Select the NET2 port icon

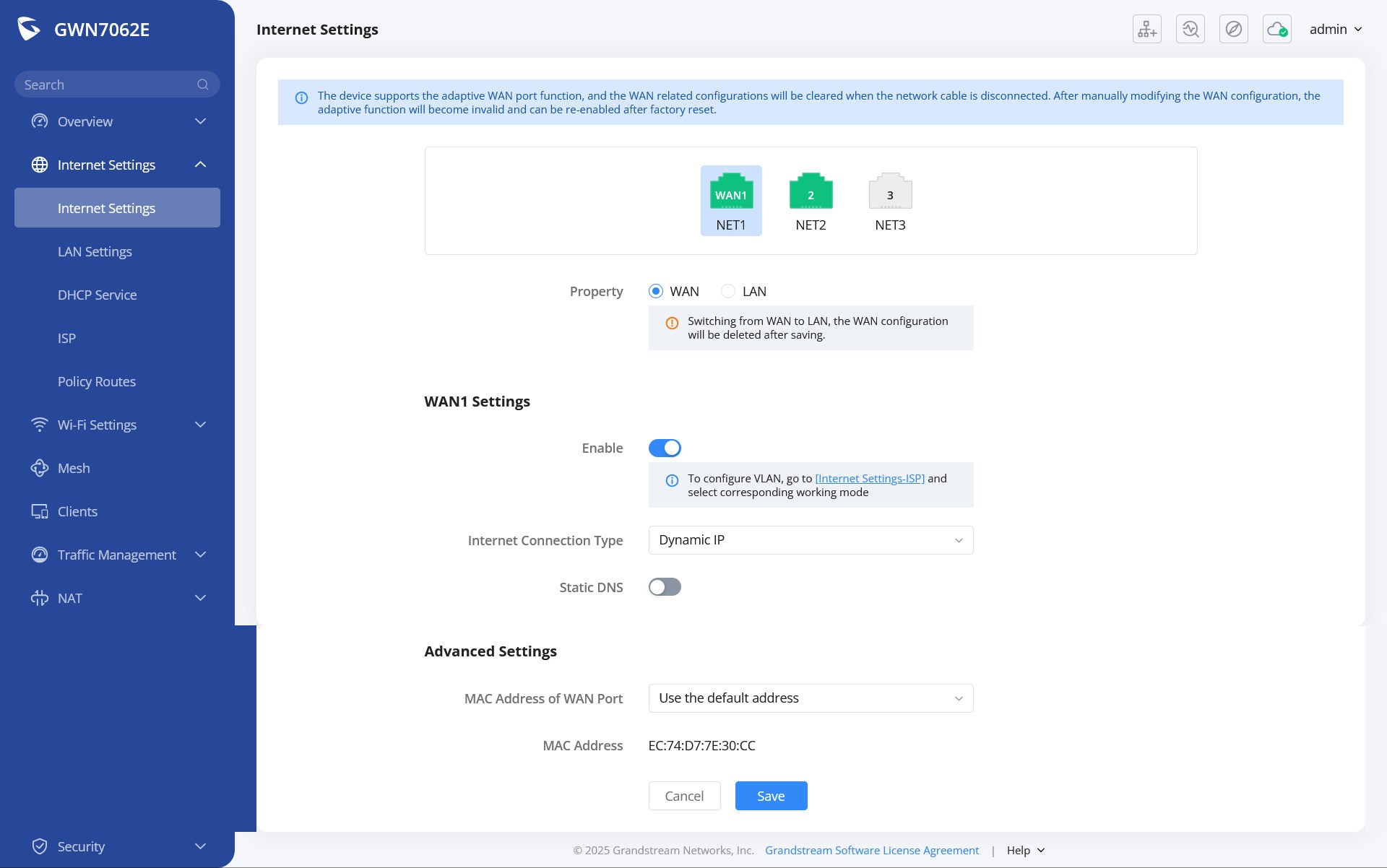tap(811, 193)
